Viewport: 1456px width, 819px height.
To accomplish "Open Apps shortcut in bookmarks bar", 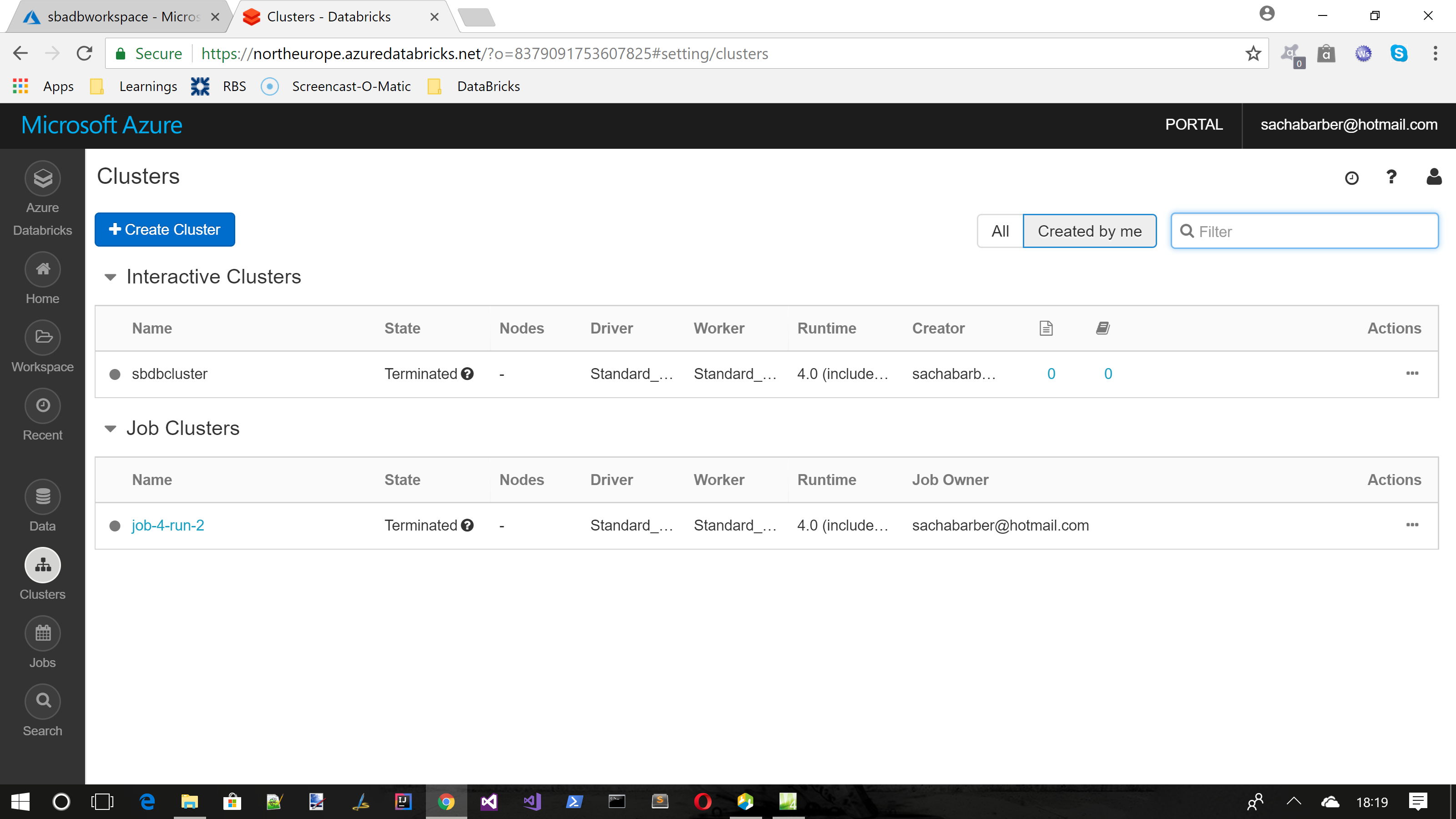I will pyautogui.click(x=44, y=86).
